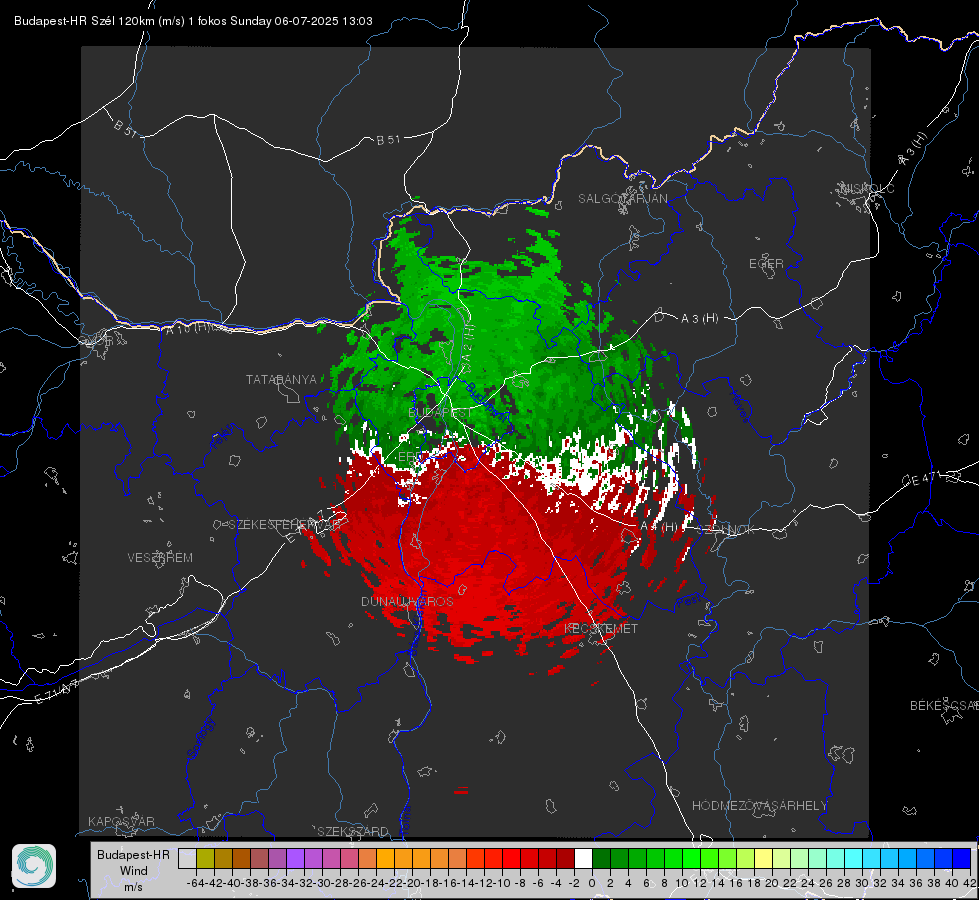The width and height of the screenshot is (979, 900).
Task: Click the SZÉKESFEHÉRVÁR city label
Action: (285, 525)
